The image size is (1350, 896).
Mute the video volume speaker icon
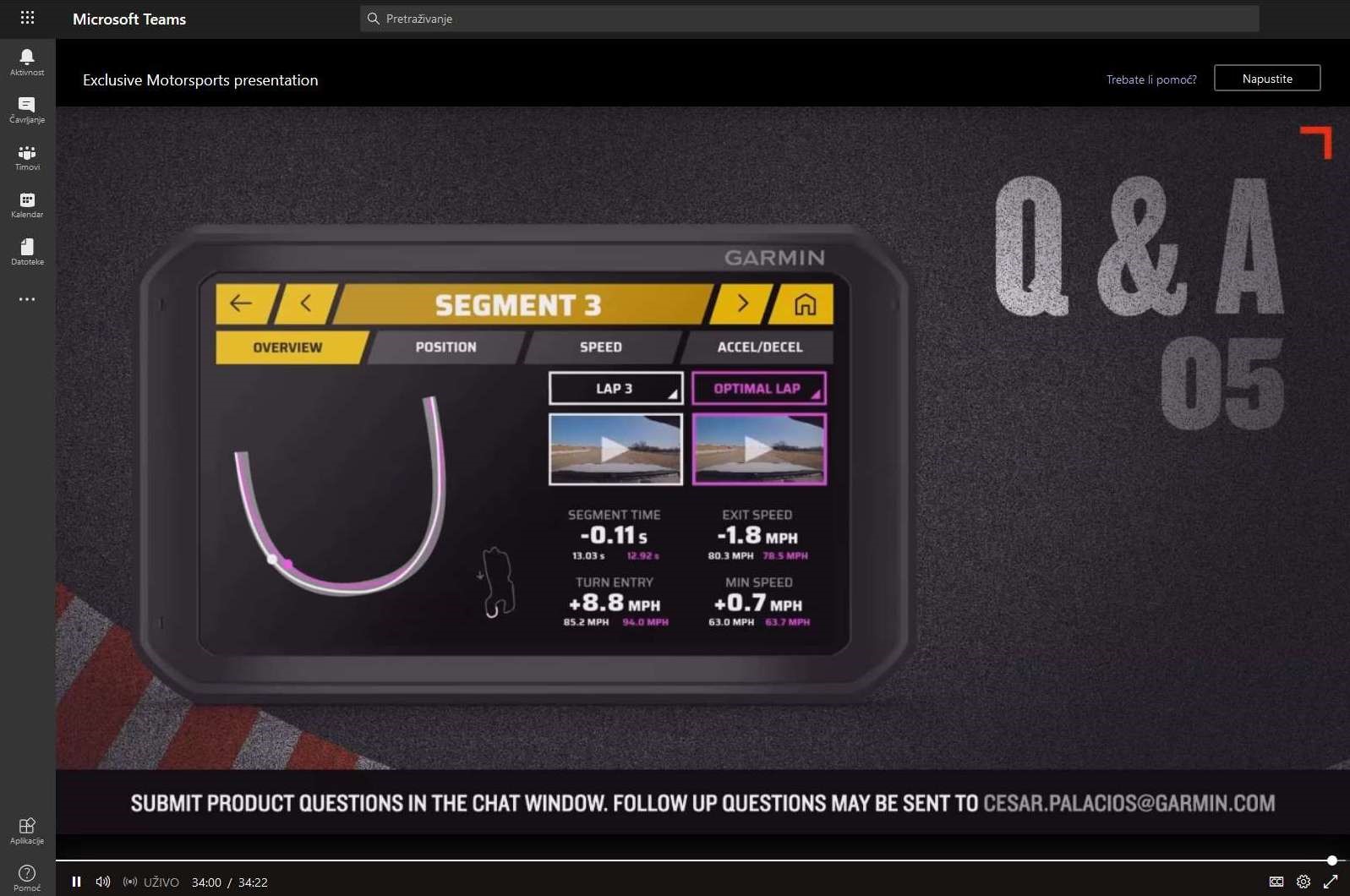point(103,882)
